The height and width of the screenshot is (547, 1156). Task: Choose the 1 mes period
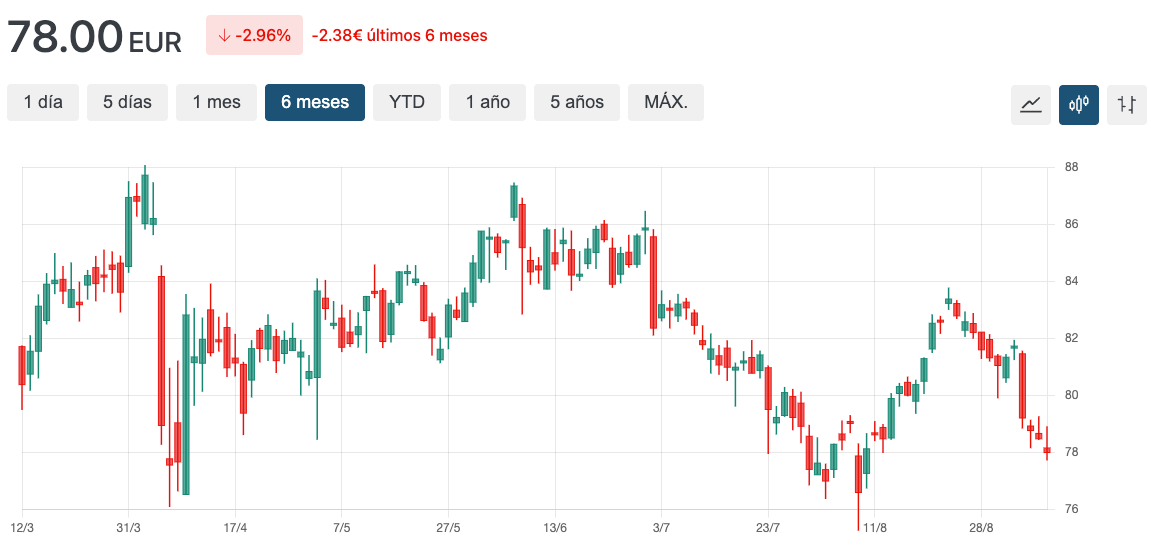tap(217, 102)
